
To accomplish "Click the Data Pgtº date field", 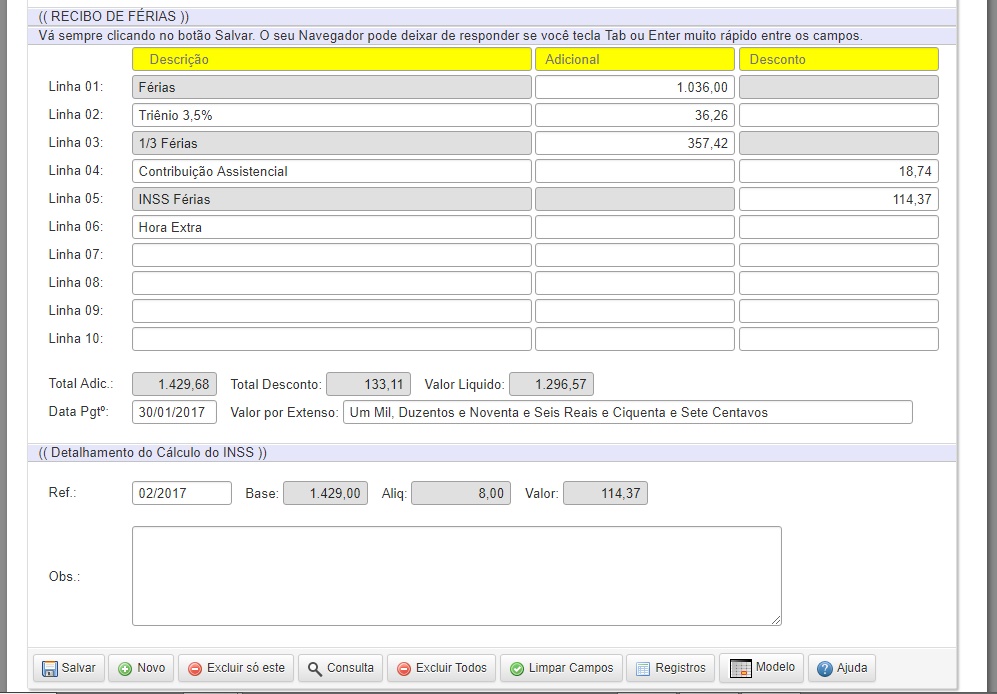I will pos(174,412).
